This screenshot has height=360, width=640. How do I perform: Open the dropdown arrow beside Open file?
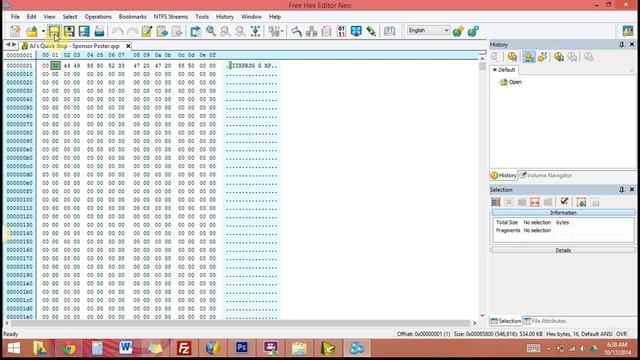tap(42, 31)
